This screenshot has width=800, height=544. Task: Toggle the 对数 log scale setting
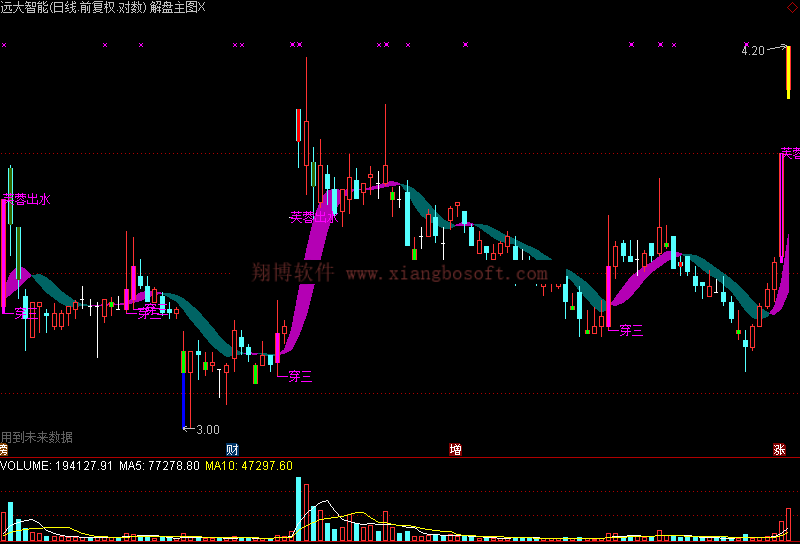pyautogui.click(x=130, y=7)
